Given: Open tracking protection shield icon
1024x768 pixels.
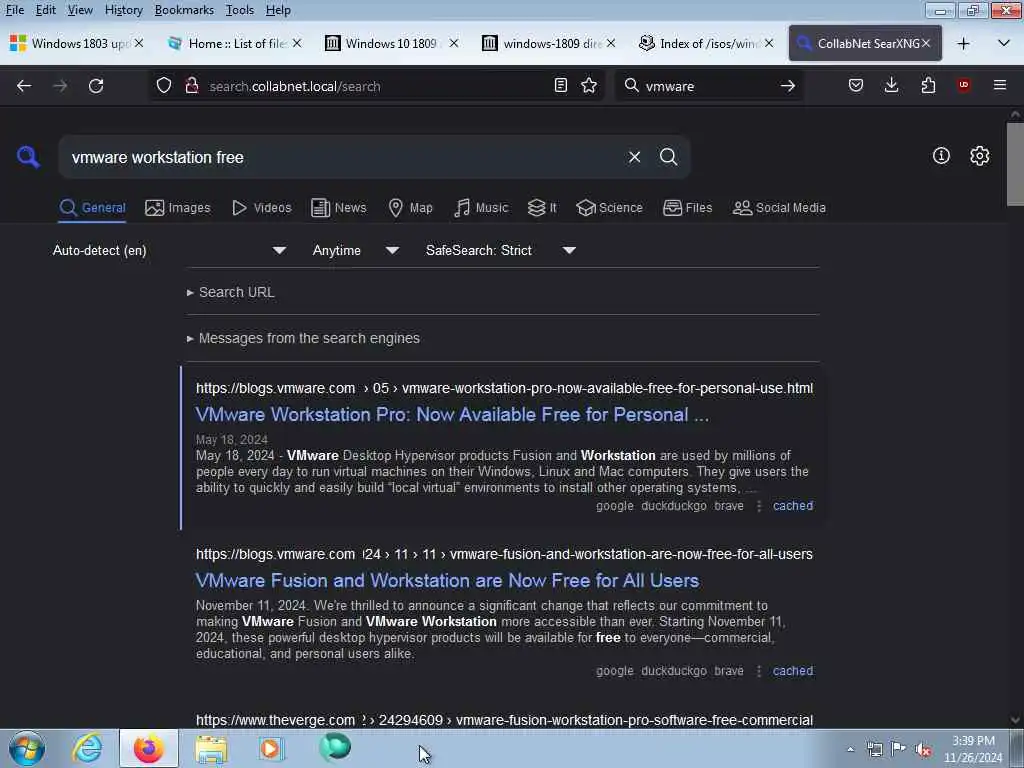Looking at the screenshot, I should click(164, 86).
